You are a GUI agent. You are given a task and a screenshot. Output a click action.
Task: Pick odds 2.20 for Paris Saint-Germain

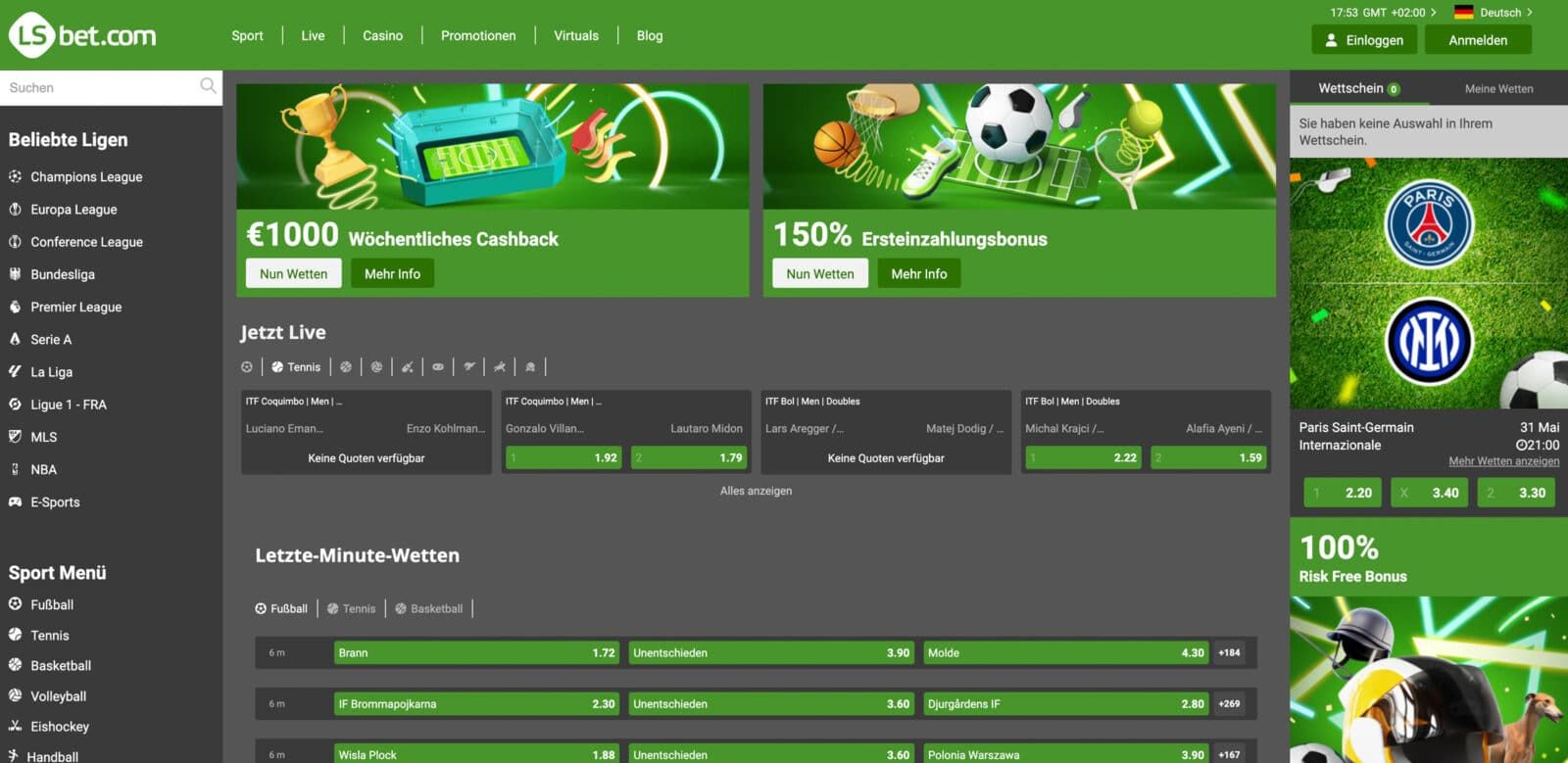coord(1343,493)
